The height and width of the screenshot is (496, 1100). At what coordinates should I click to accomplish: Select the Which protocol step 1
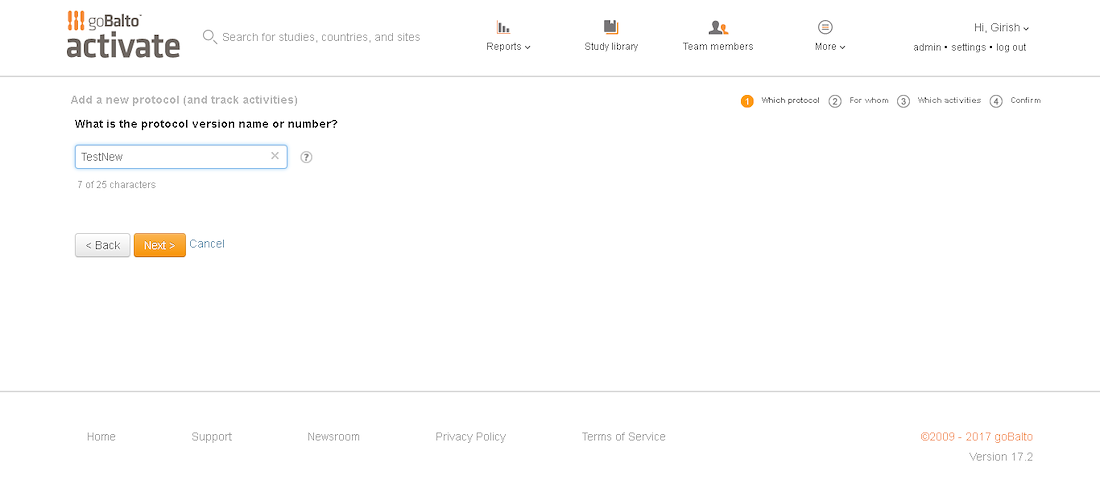(779, 101)
